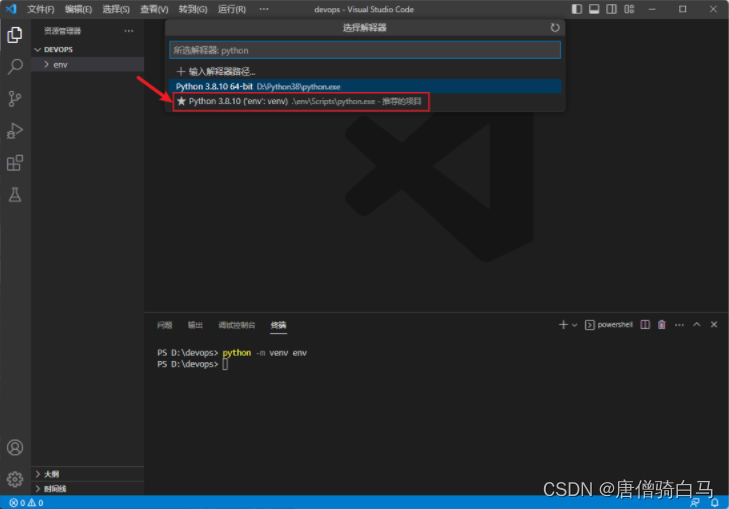Toggle secondary side bar layout icon
Screen dimensions: 729x509
tap(611, 9)
